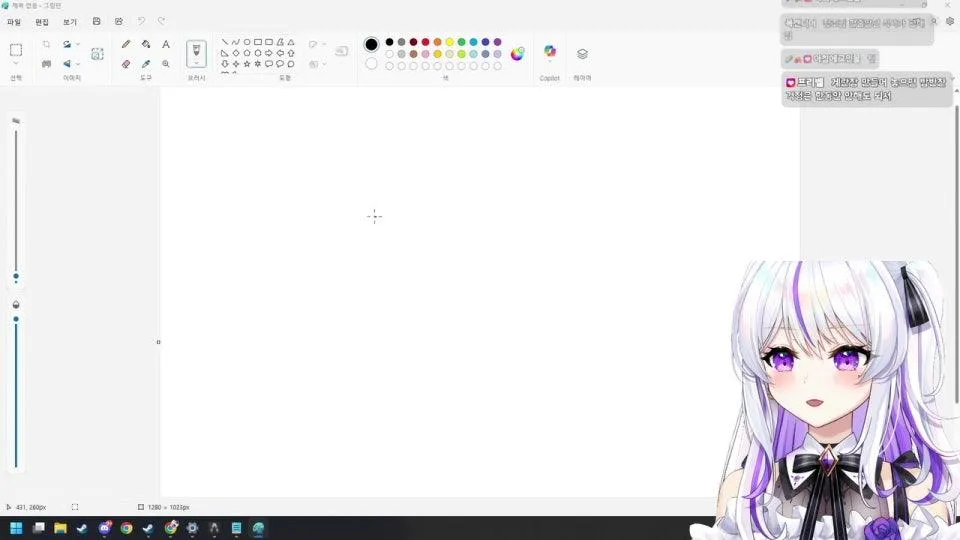Expand the selection tool dropdown arrow
960x540 pixels.
pos(16,64)
